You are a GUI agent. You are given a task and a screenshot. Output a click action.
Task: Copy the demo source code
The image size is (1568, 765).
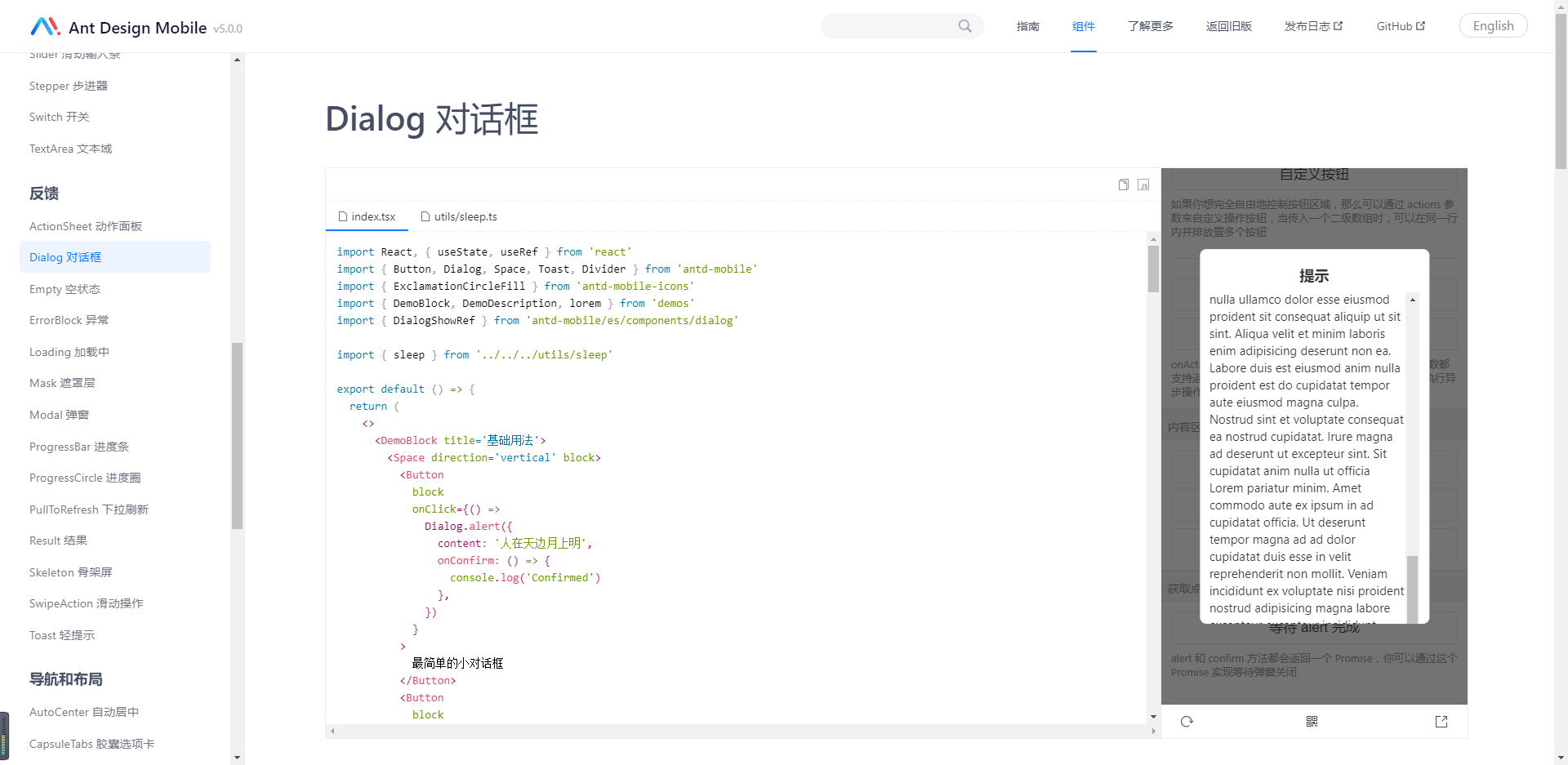[1124, 185]
